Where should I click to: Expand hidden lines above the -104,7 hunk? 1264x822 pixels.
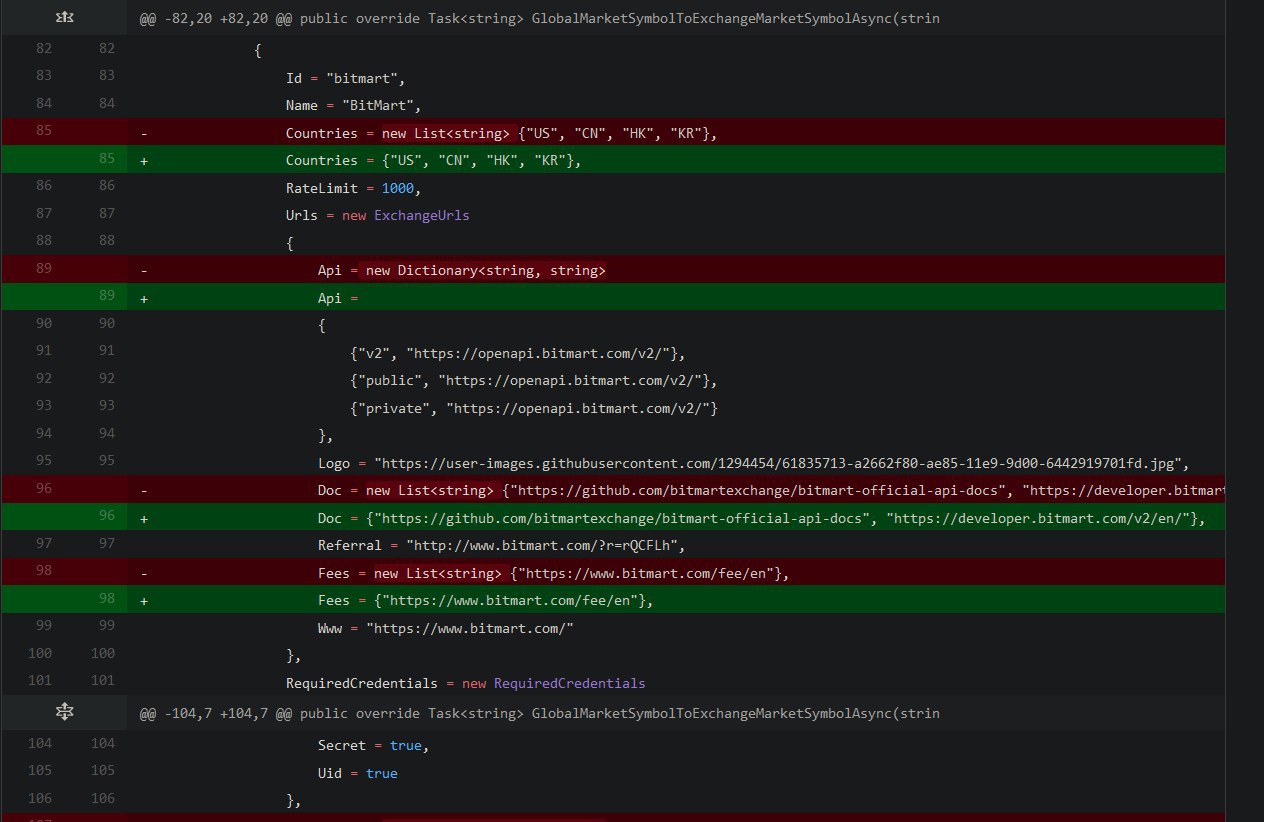pos(64,713)
